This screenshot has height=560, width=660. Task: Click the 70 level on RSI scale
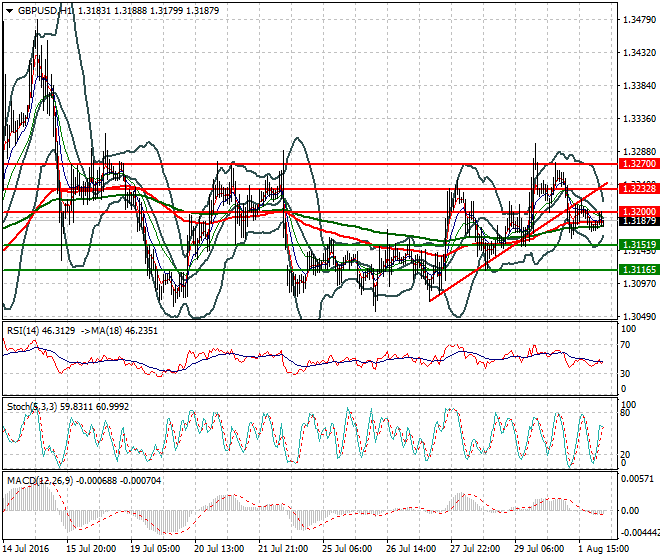[626, 344]
